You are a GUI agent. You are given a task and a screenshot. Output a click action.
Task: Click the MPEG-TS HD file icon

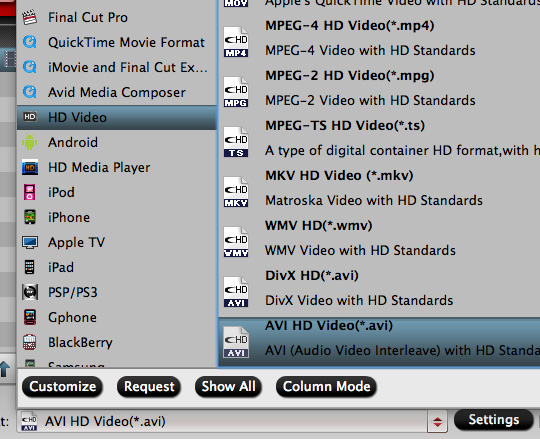tap(236, 142)
